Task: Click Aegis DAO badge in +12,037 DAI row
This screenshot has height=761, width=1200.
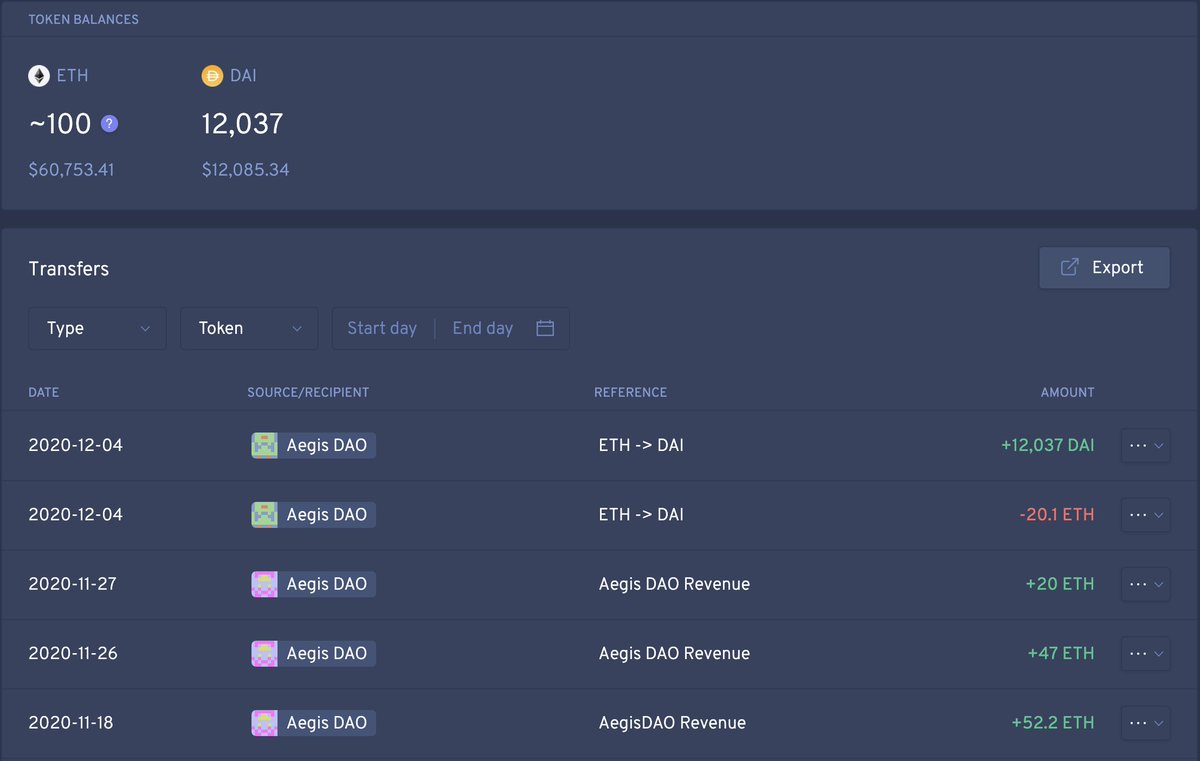Action: point(314,445)
